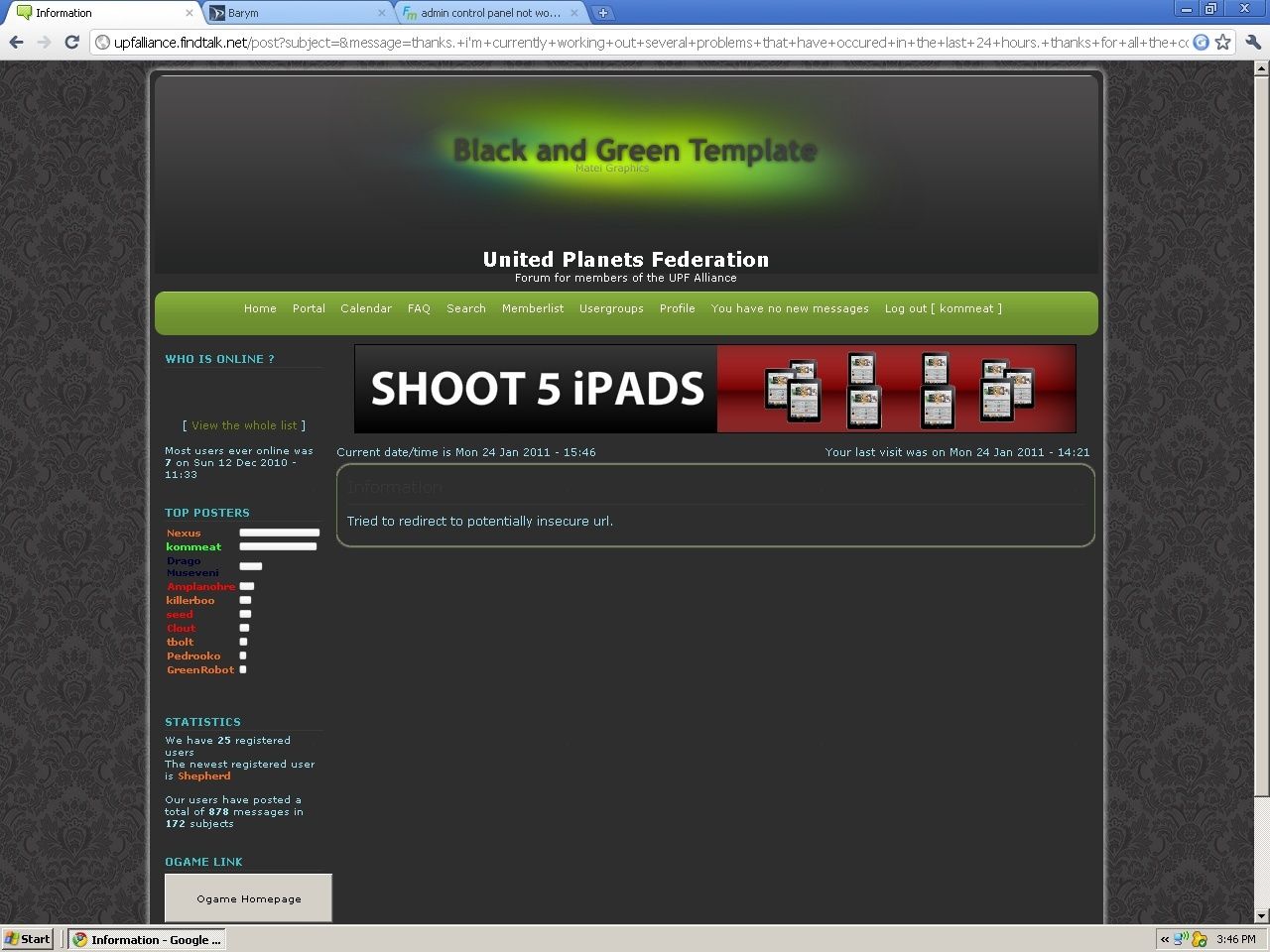Open the Ogame Homepage link
This screenshot has height=952, width=1270.
[x=249, y=898]
